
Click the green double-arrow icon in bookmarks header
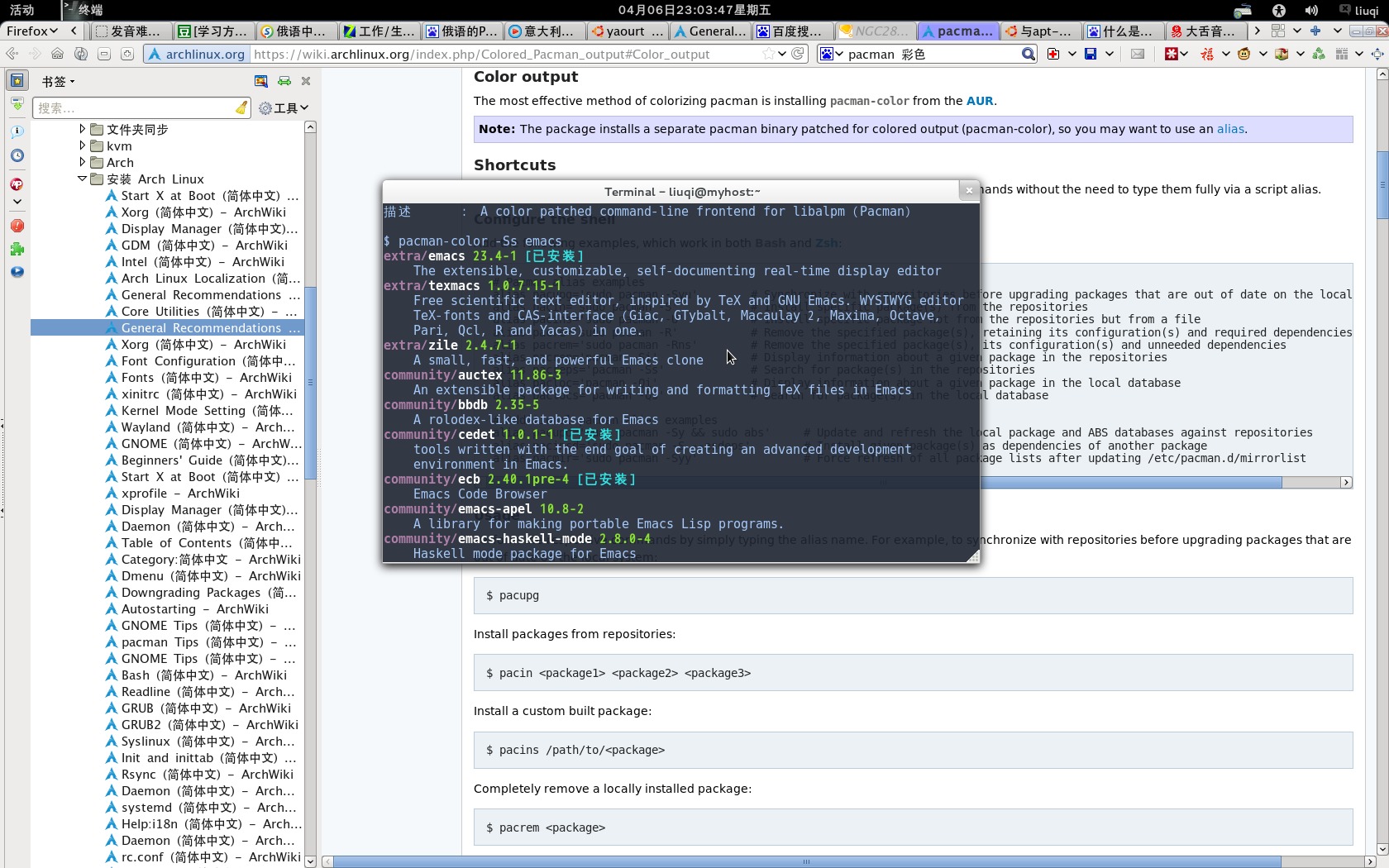tap(284, 81)
